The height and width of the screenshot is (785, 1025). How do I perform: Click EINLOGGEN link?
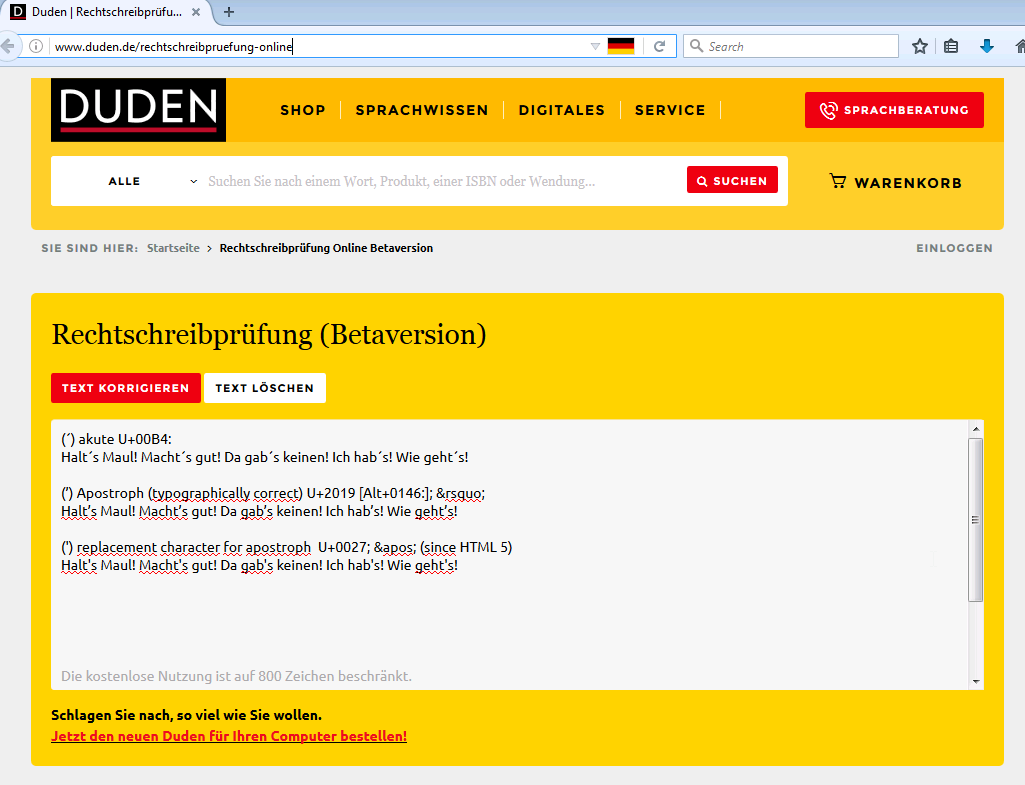pyautogui.click(x=954, y=248)
